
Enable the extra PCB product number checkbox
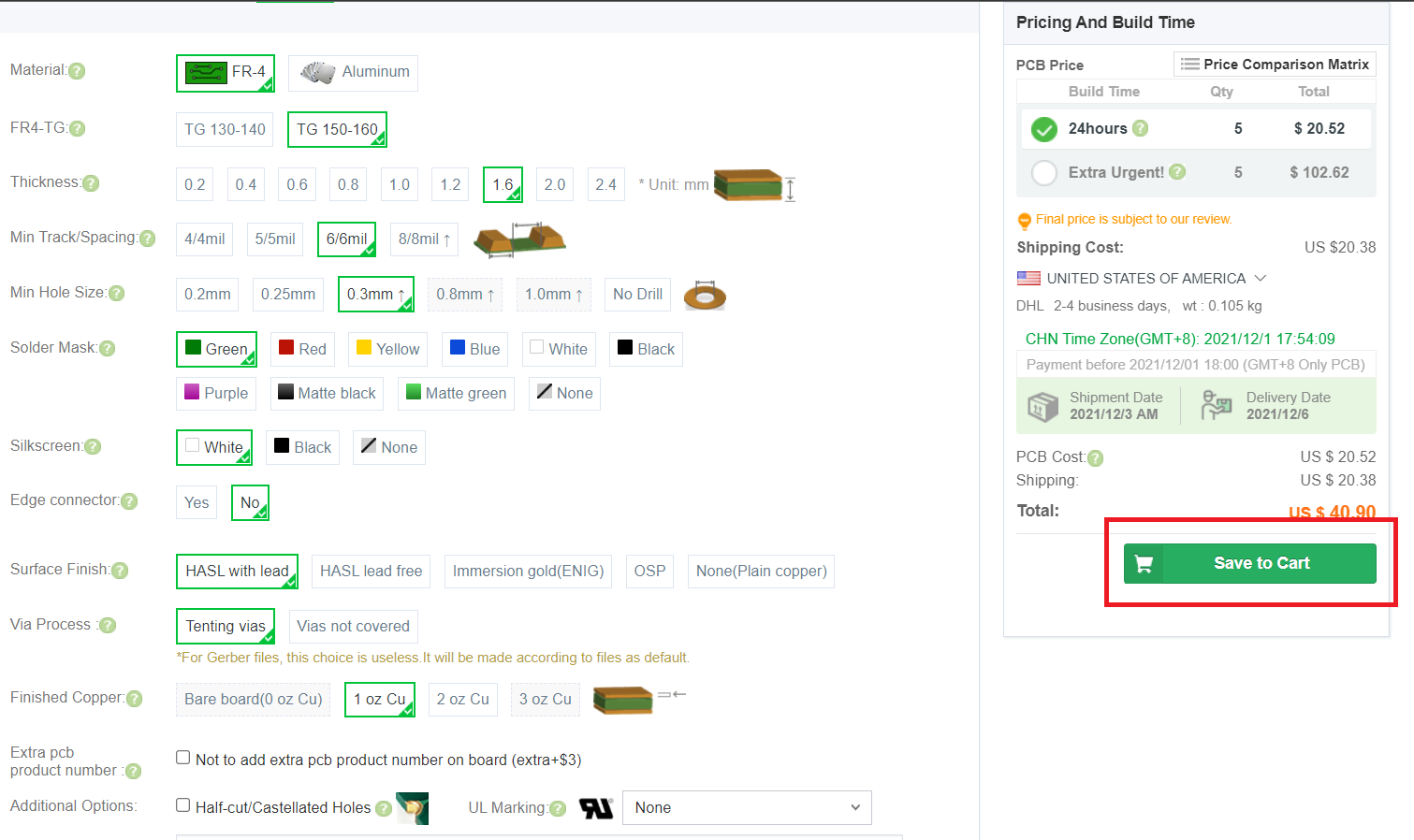click(x=183, y=758)
